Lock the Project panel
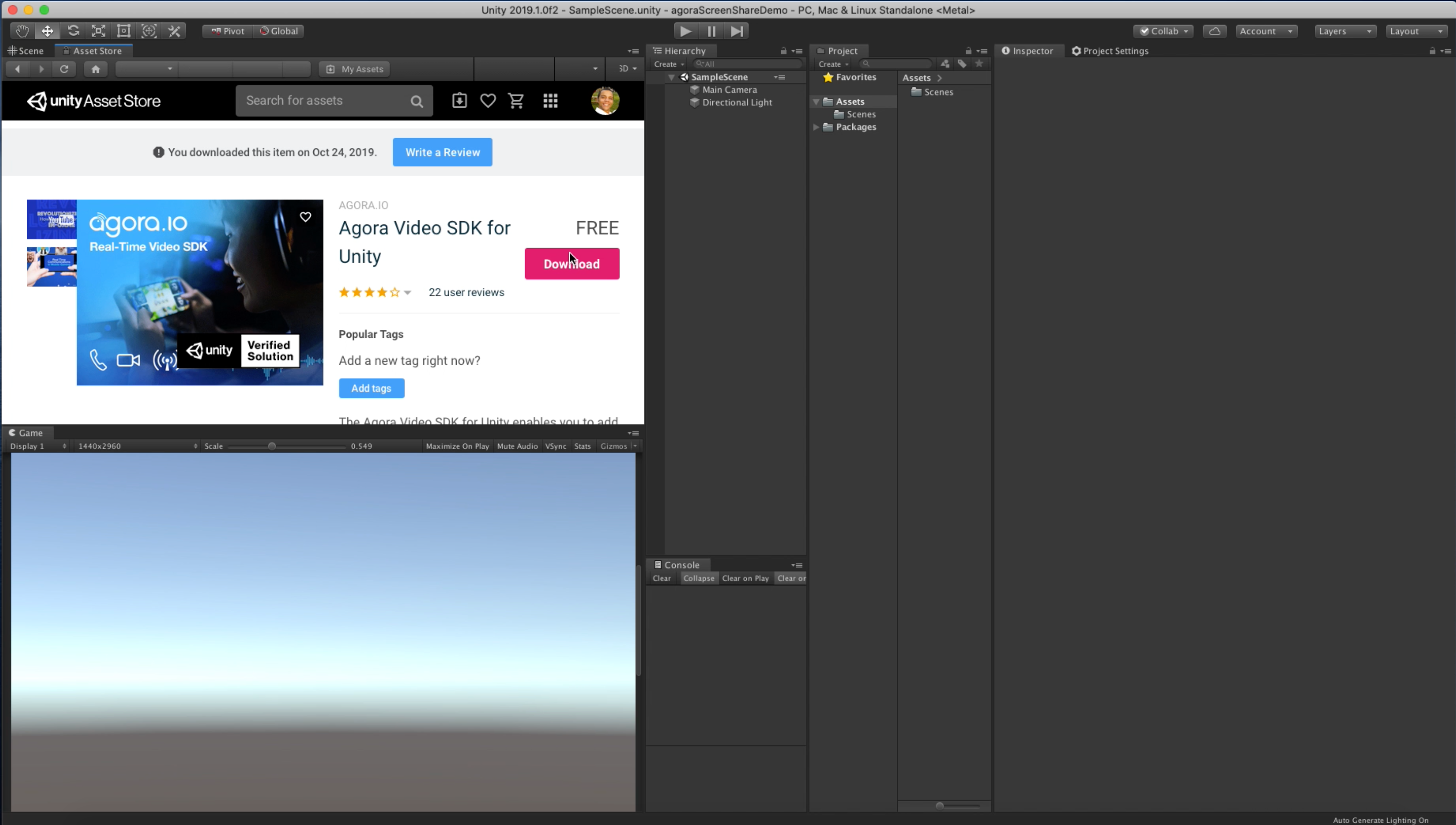The height and width of the screenshot is (825, 1456). tap(968, 51)
